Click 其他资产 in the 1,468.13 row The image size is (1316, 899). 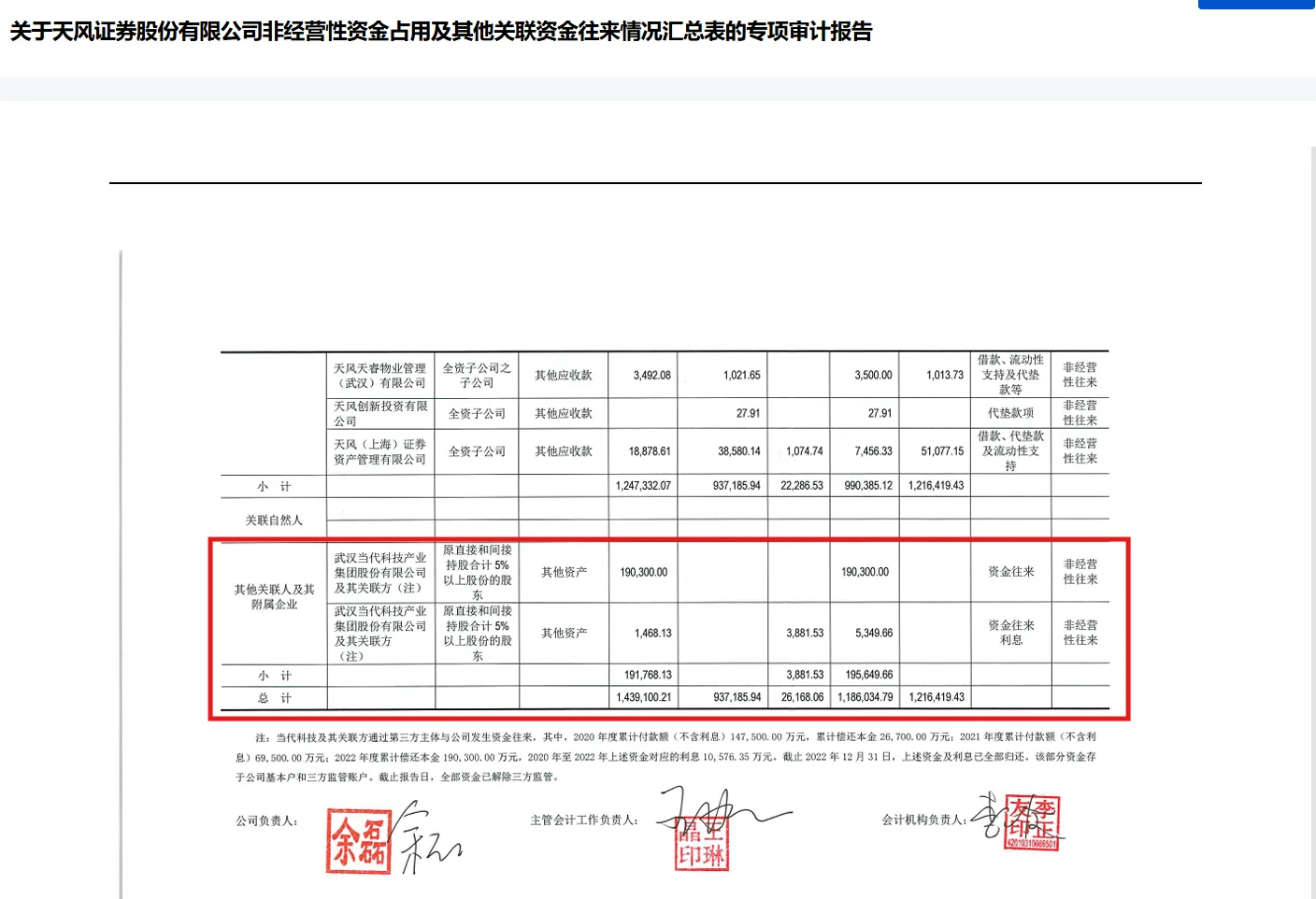[x=565, y=634]
